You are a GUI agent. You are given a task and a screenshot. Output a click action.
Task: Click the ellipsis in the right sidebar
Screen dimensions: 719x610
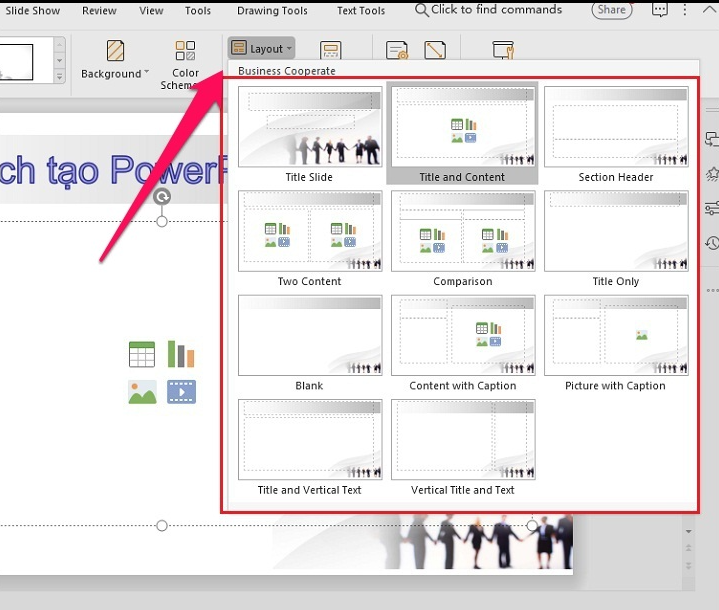tap(713, 290)
